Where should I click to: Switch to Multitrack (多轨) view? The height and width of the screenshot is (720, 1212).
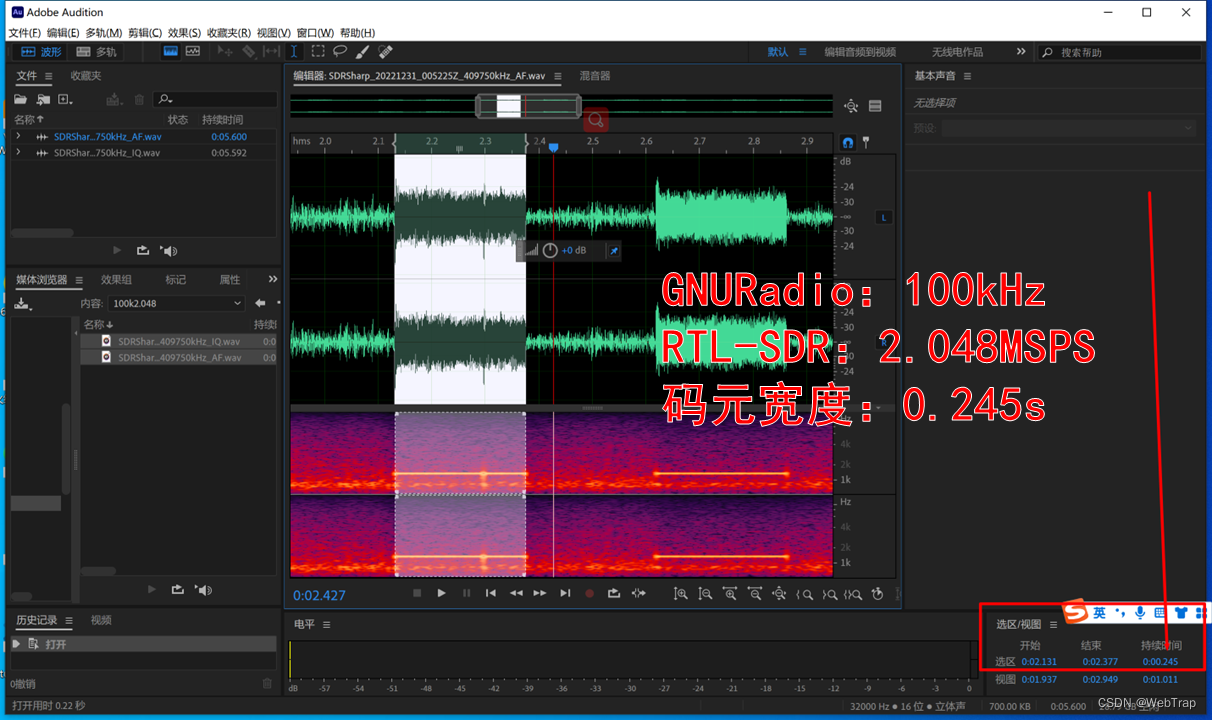point(96,52)
